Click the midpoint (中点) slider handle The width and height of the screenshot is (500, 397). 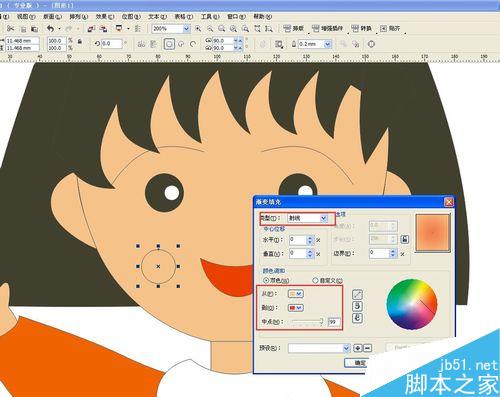coord(321,321)
